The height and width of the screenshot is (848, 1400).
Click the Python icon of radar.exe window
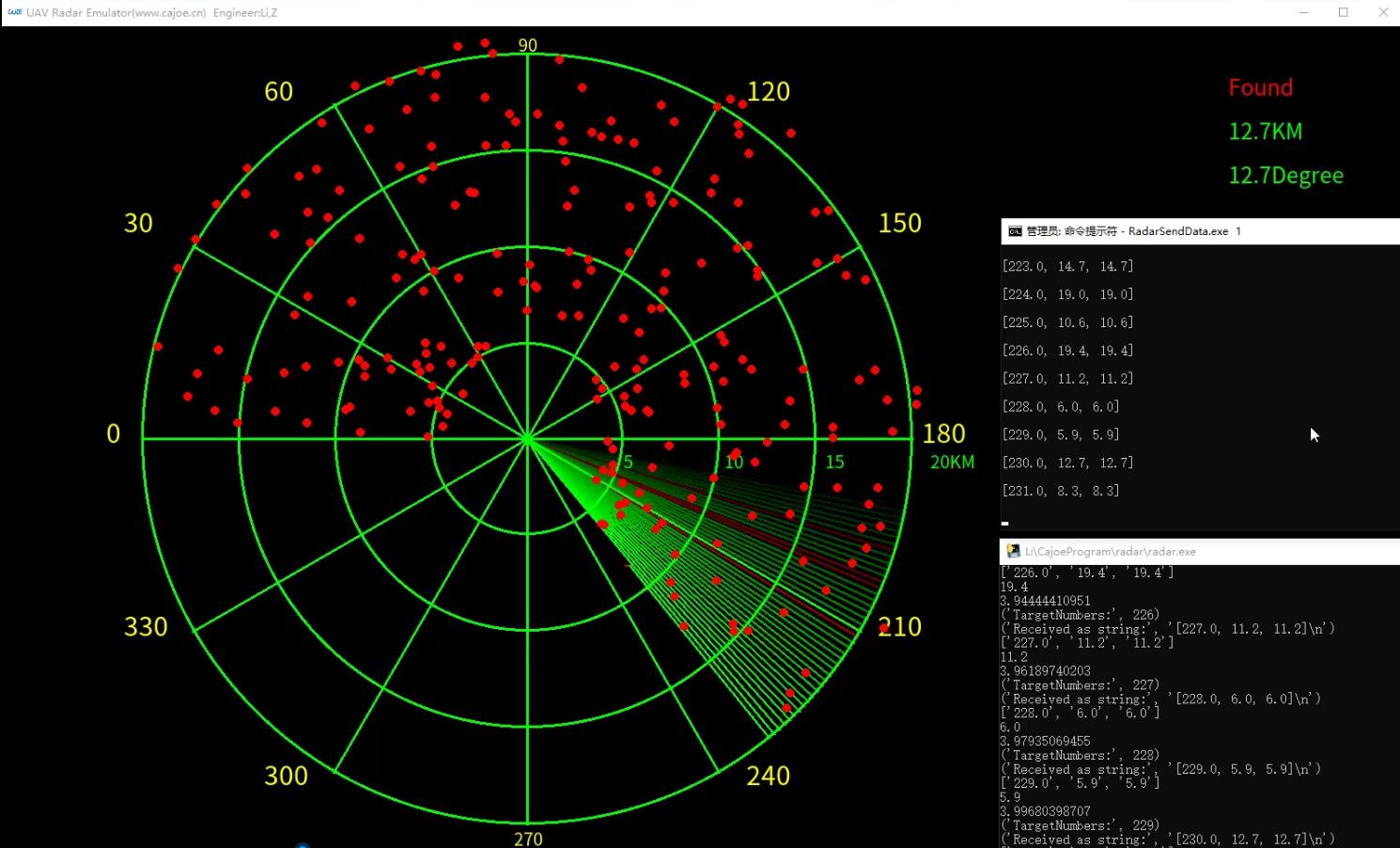click(x=1013, y=552)
